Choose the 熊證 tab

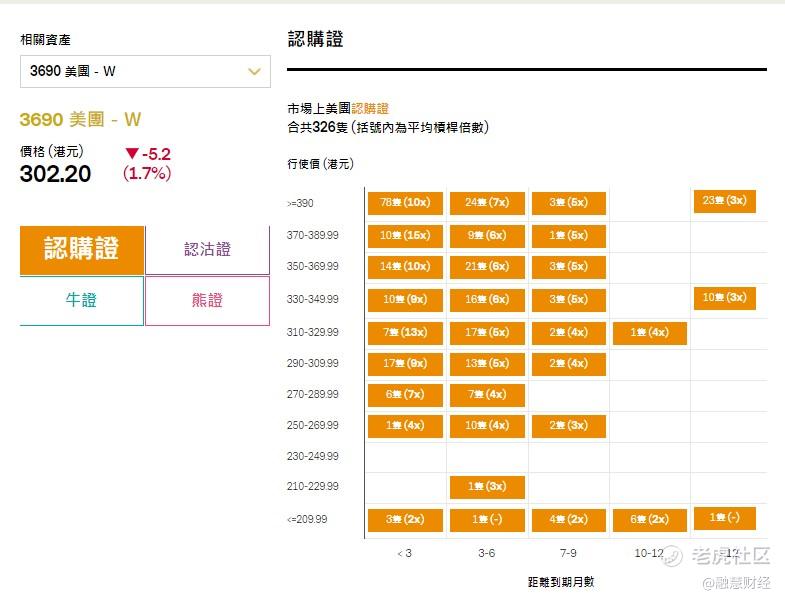coord(207,300)
